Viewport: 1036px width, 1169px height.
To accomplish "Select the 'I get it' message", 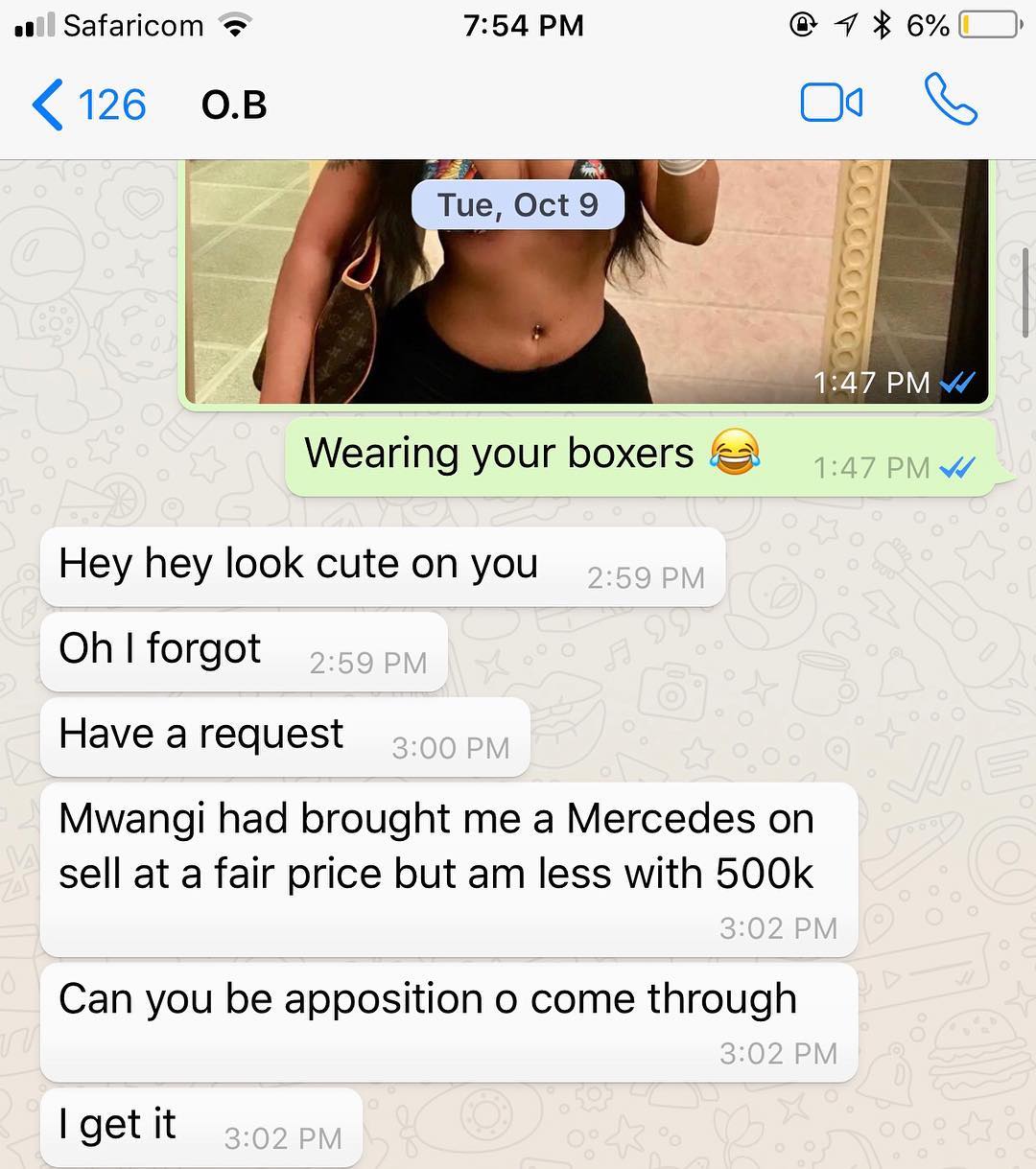I will [201, 1128].
